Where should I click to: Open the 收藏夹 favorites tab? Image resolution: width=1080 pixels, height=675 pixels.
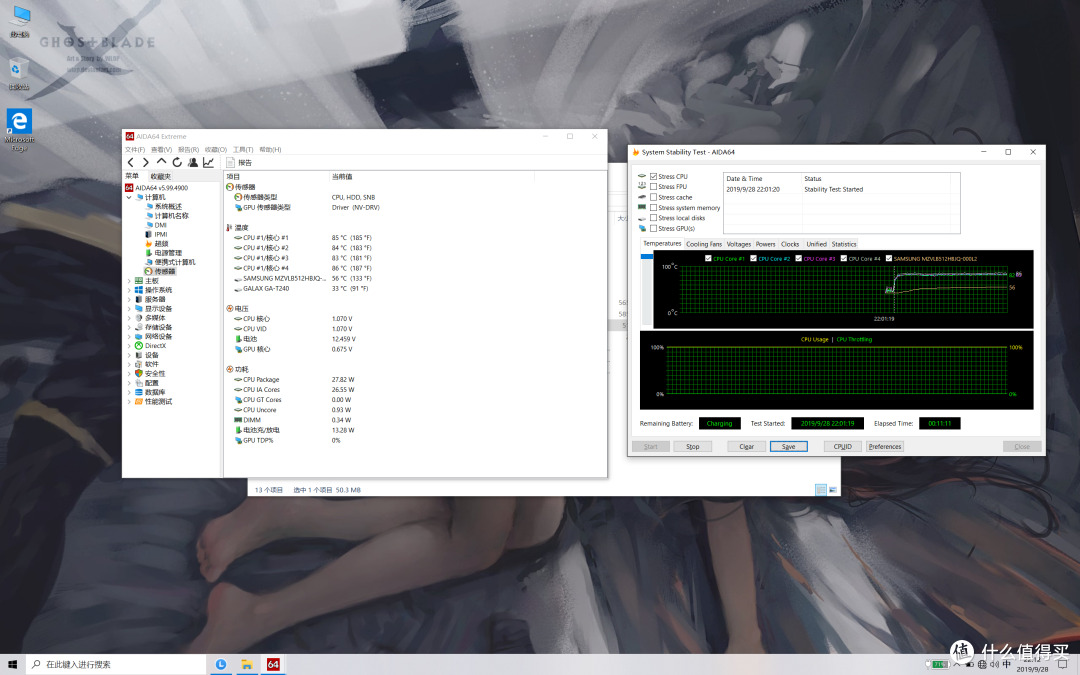(x=160, y=176)
